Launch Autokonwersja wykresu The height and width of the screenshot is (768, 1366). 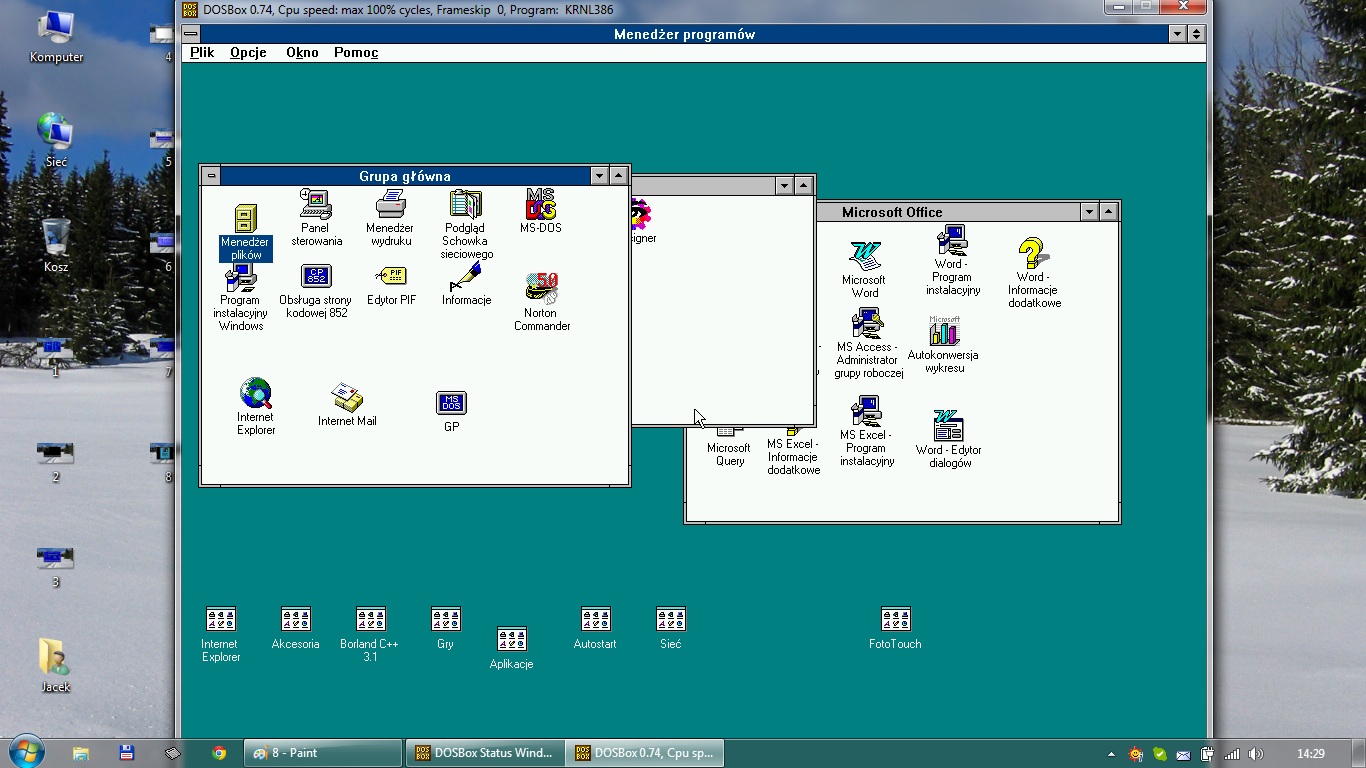click(942, 336)
